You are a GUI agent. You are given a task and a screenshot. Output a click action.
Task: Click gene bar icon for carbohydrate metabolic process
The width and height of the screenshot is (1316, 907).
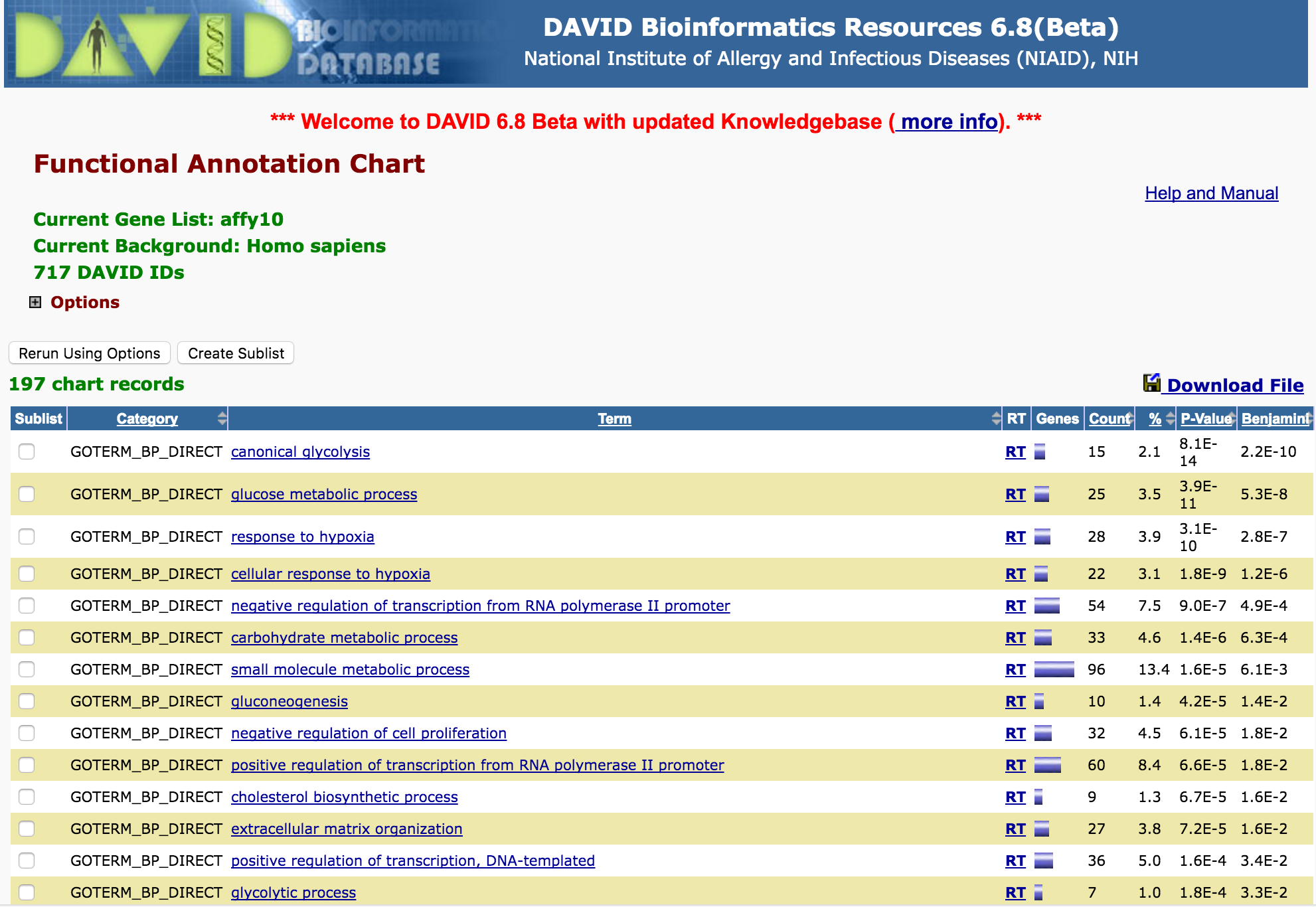coord(1043,637)
